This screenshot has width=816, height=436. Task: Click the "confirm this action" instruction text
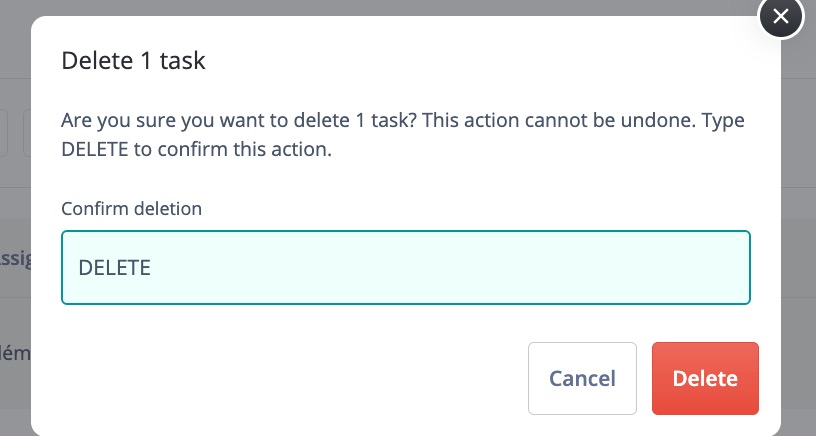pyautogui.click(x=264, y=150)
